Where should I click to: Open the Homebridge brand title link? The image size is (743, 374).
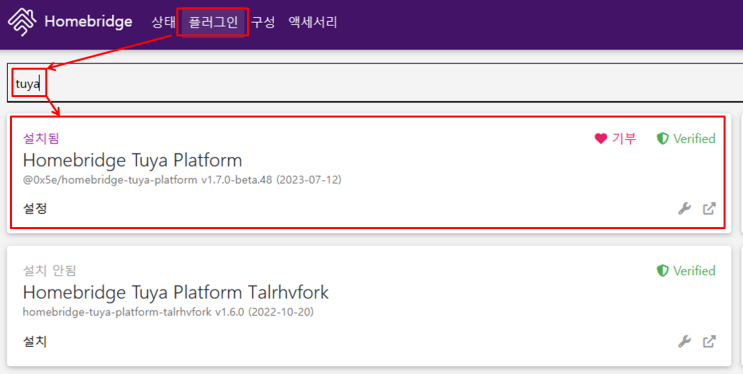click(88, 22)
